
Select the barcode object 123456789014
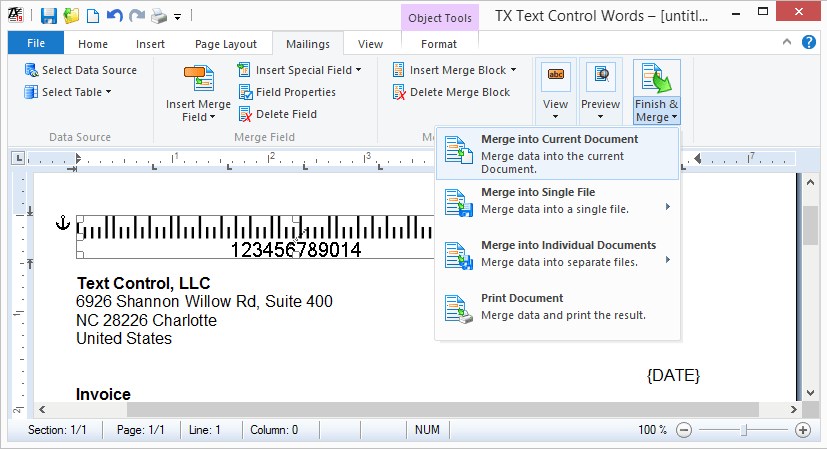coord(255,237)
